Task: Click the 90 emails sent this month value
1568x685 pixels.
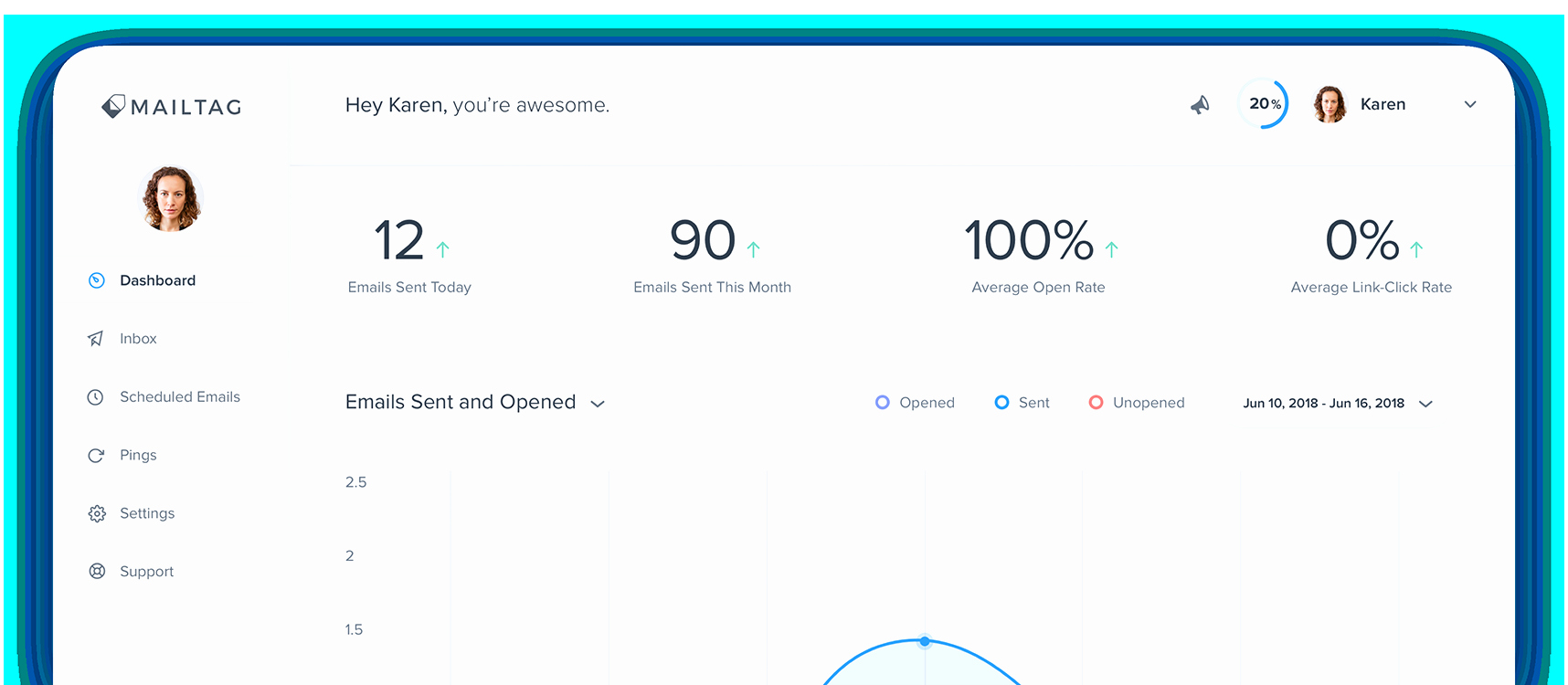Action: point(703,241)
